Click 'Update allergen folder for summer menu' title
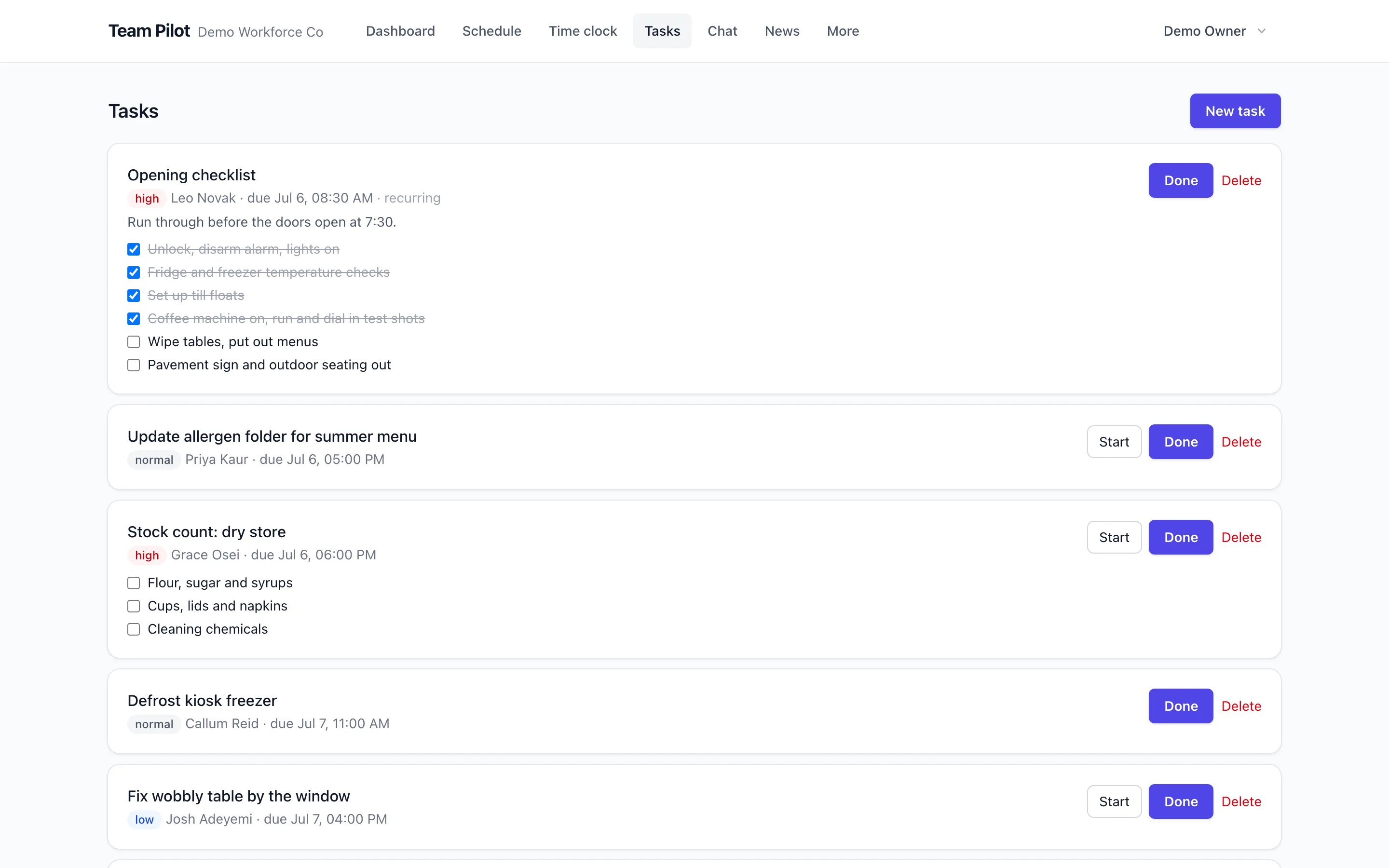Screen dimensions: 1389x868 tap(272, 436)
